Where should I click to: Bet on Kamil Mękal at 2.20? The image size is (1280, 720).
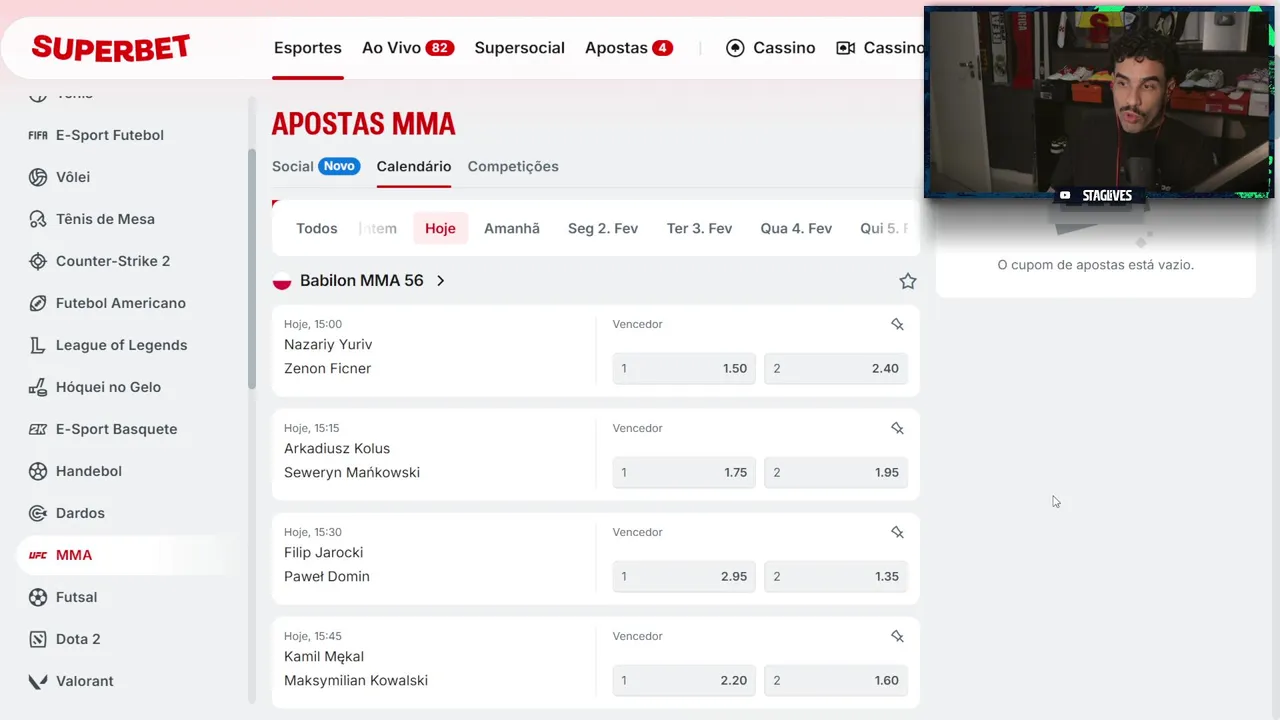(684, 680)
